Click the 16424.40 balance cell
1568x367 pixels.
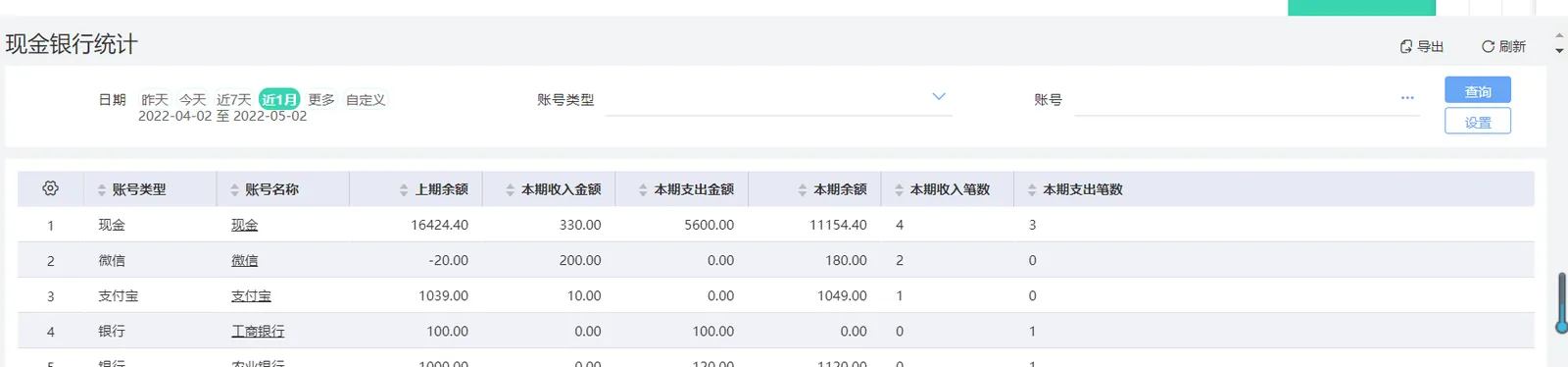(439, 225)
